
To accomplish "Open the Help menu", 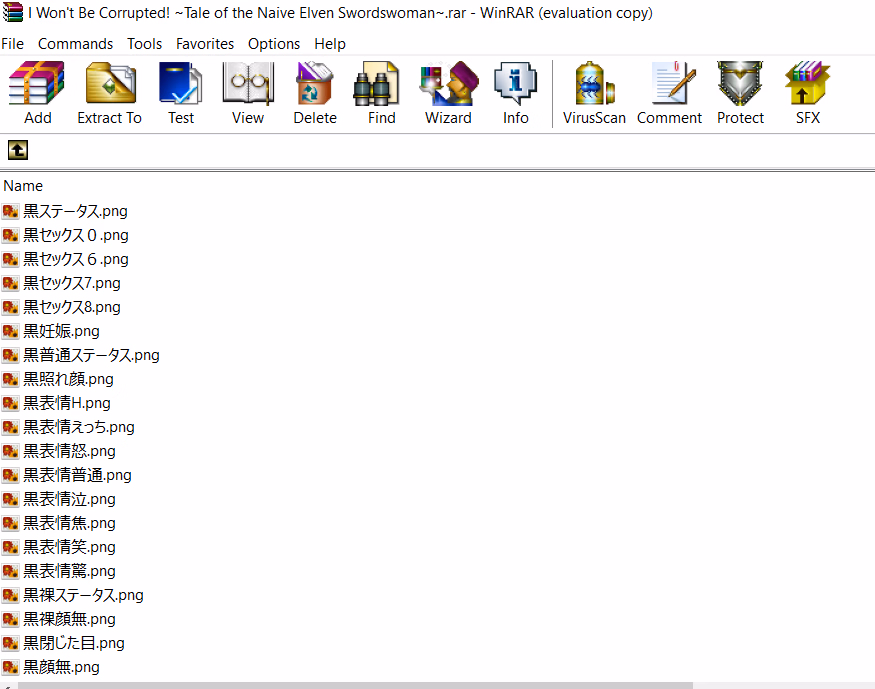I will 330,44.
